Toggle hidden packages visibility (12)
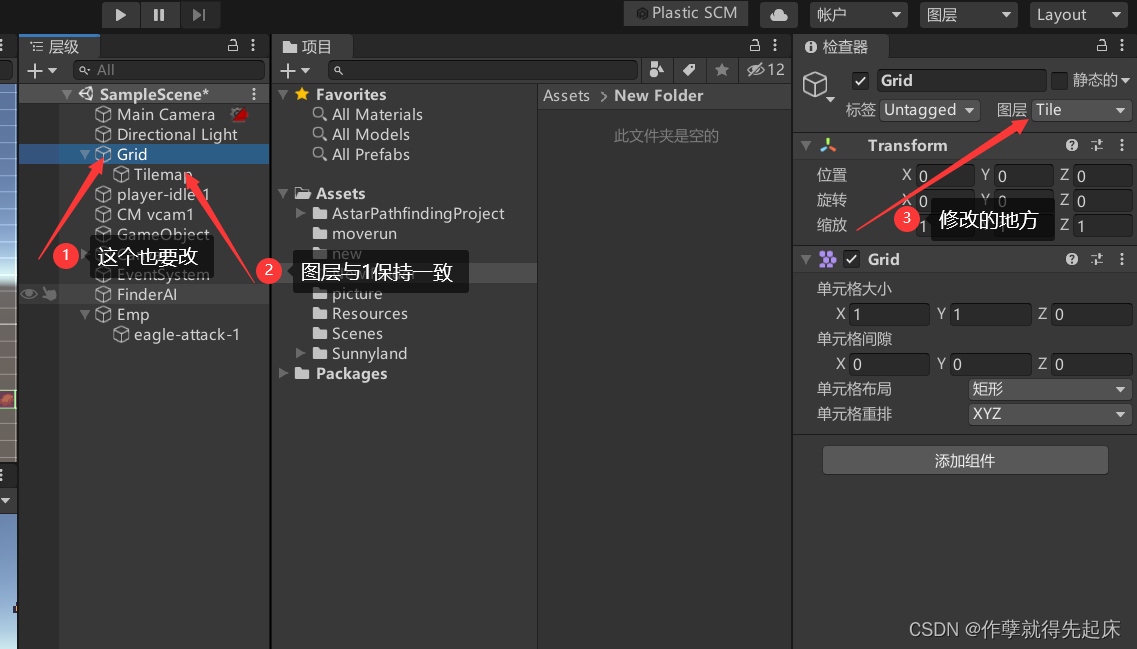 (766, 70)
